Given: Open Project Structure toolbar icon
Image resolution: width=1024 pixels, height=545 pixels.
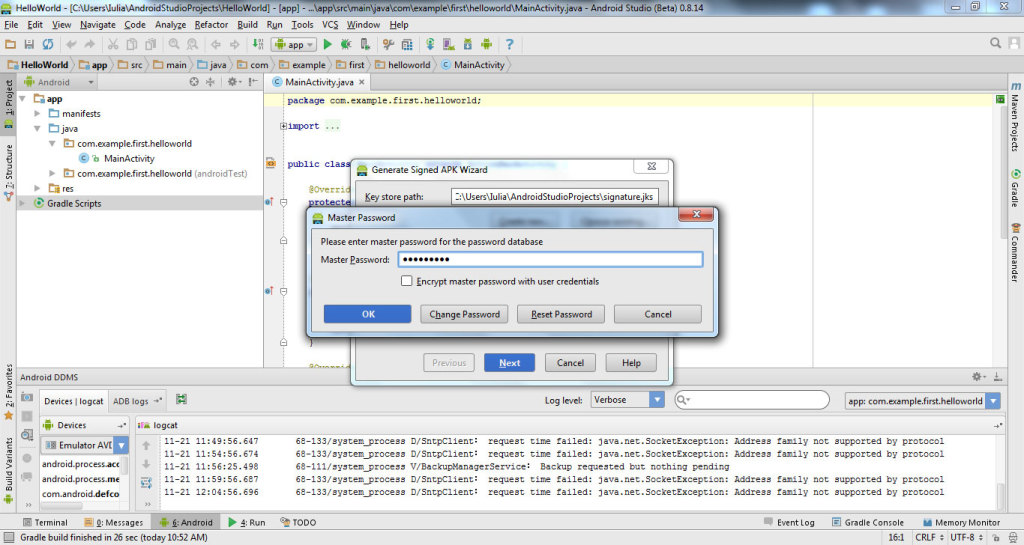Looking at the screenshot, I should click(407, 44).
